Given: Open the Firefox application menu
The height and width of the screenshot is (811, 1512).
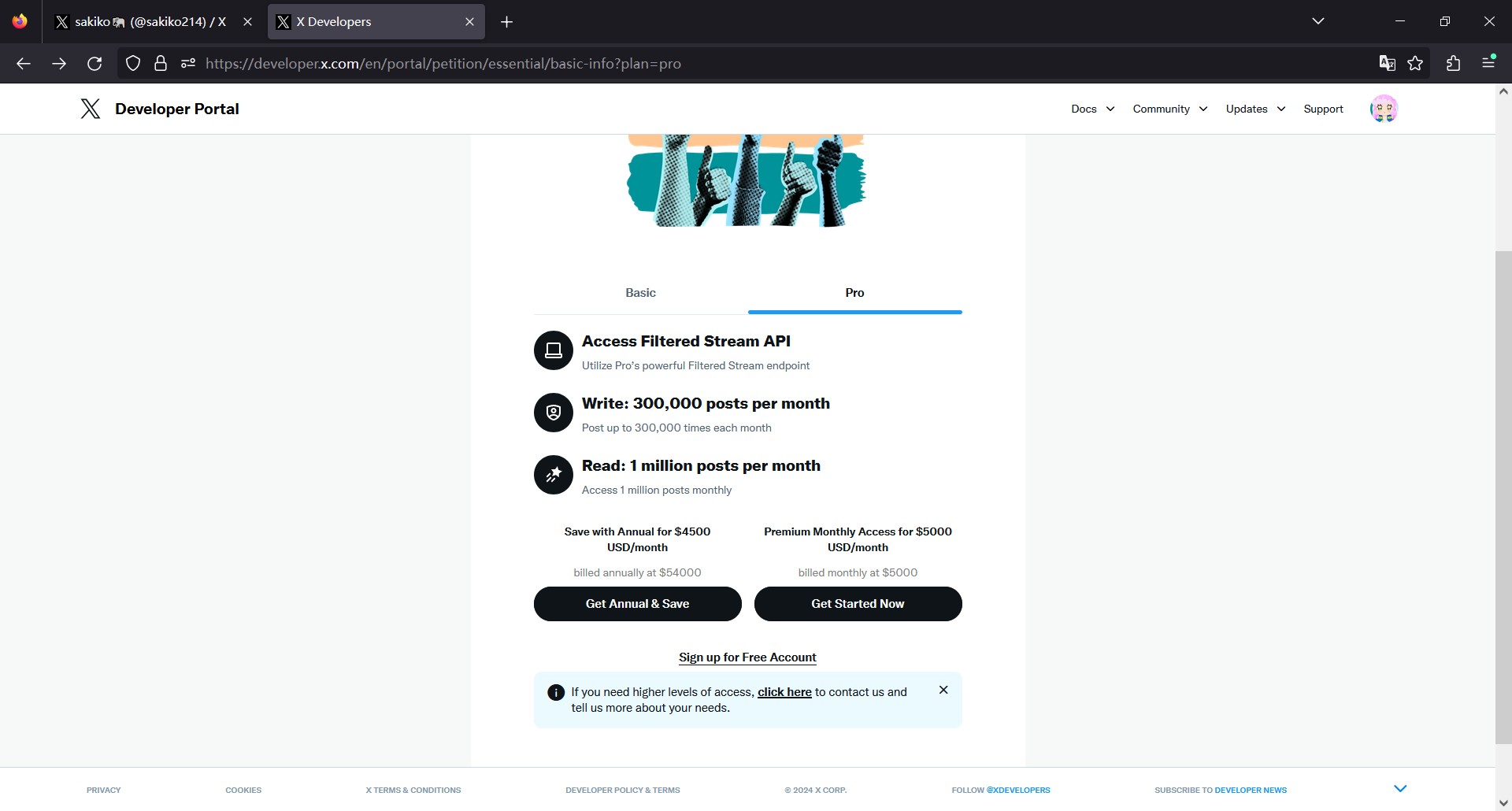Looking at the screenshot, I should pos(1488,62).
